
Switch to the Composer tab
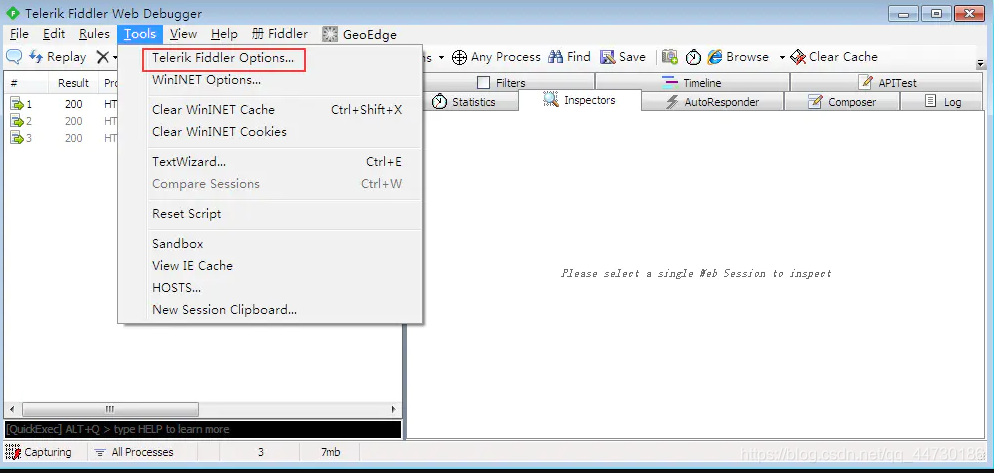[842, 101]
